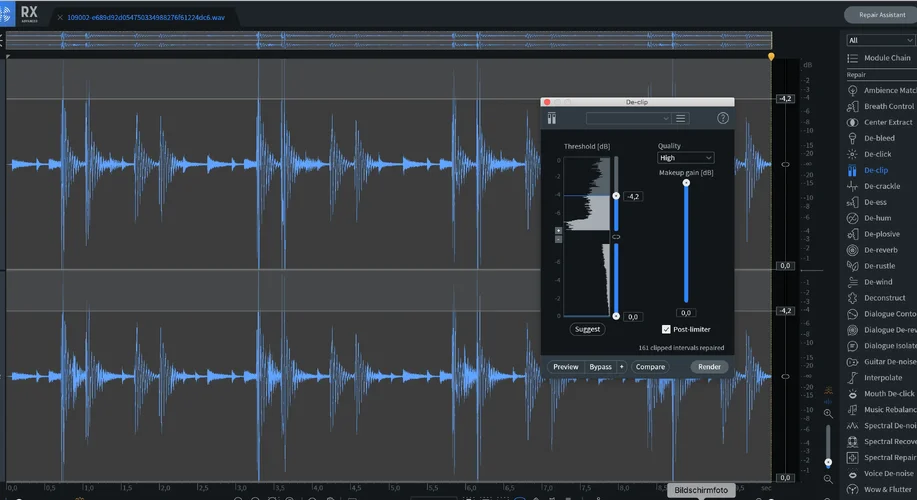Expand the De-clip preset dropdown
The height and width of the screenshot is (500, 917).
click(628, 118)
